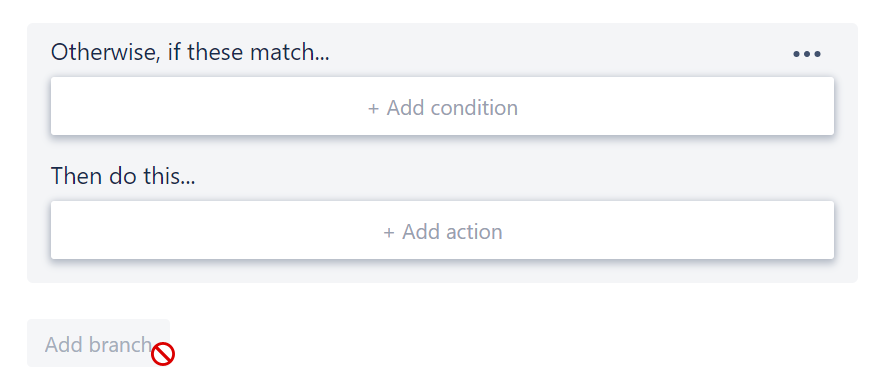Open the condition picker via Add condition
Image resolution: width=889 pixels, height=381 pixels.
click(442, 106)
